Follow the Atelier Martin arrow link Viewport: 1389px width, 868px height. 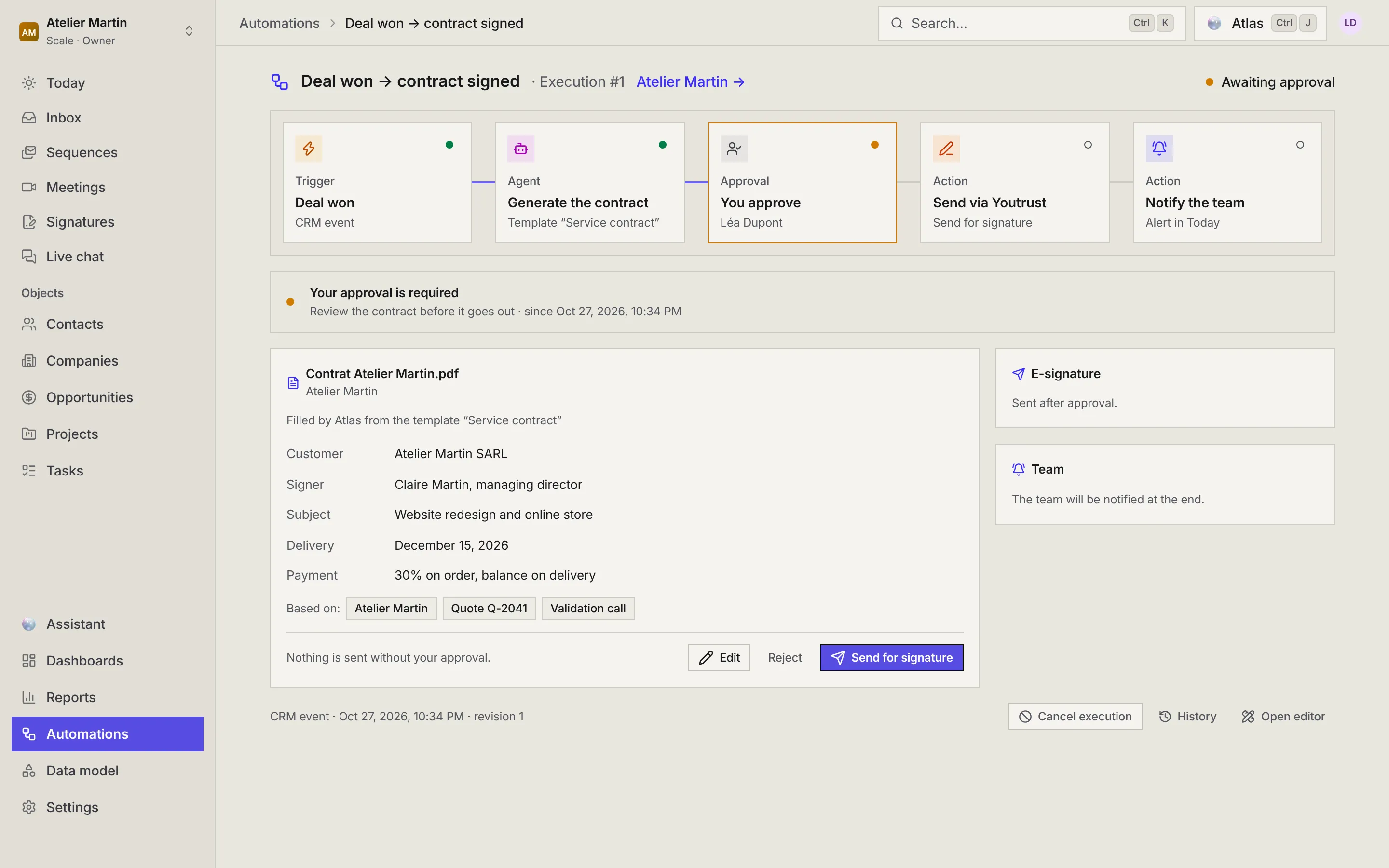coord(691,82)
